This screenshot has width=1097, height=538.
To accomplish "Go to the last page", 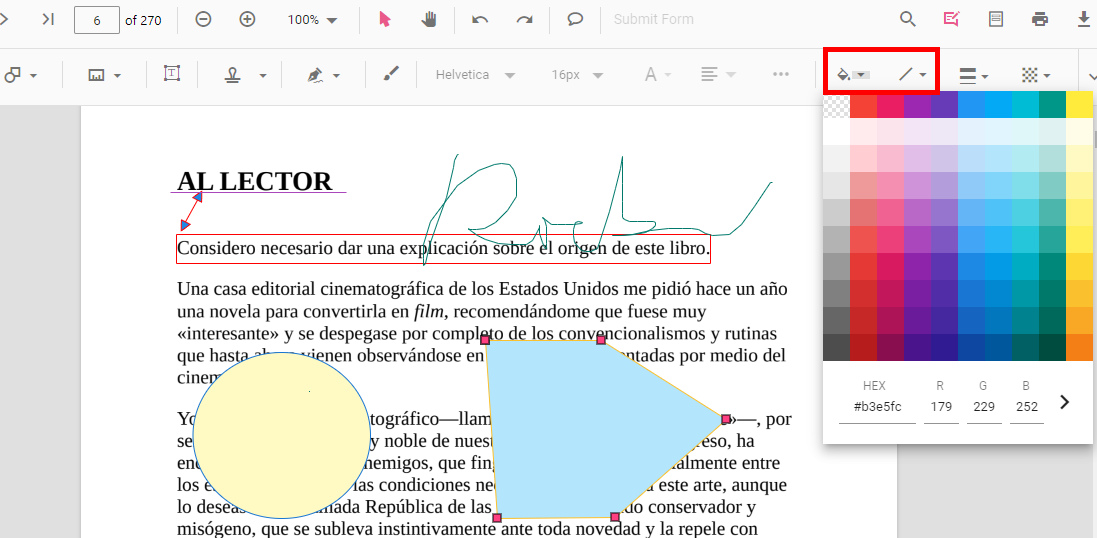I will click(x=48, y=19).
